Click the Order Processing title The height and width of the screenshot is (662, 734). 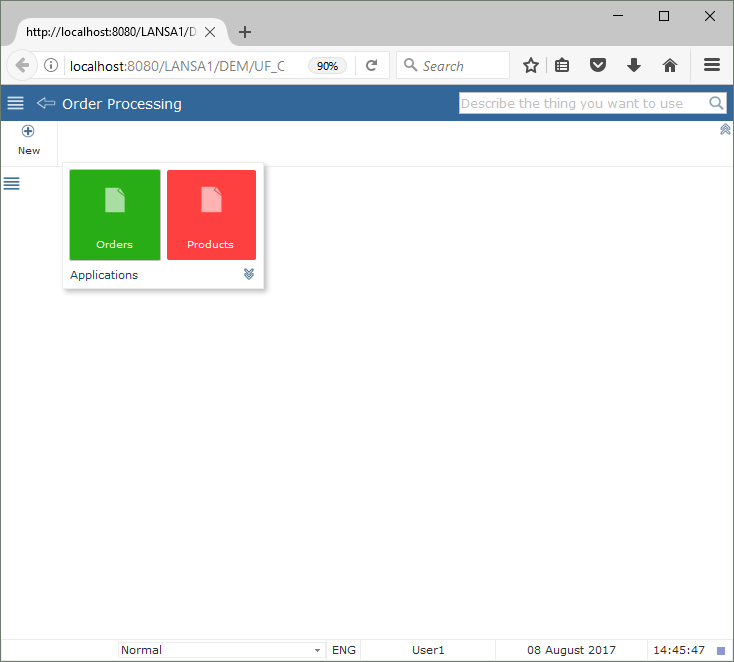122,103
